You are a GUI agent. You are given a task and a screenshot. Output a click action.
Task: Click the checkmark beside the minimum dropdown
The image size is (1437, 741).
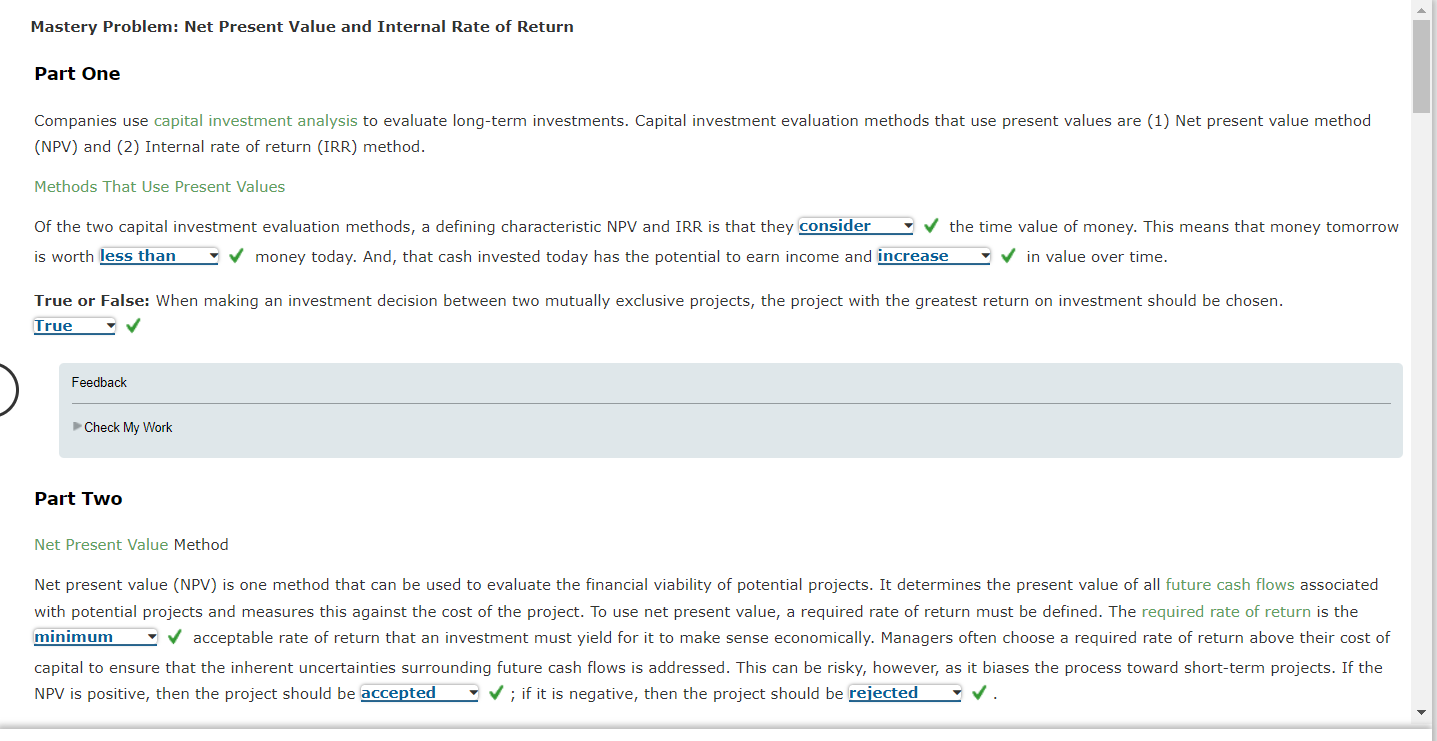coord(175,636)
